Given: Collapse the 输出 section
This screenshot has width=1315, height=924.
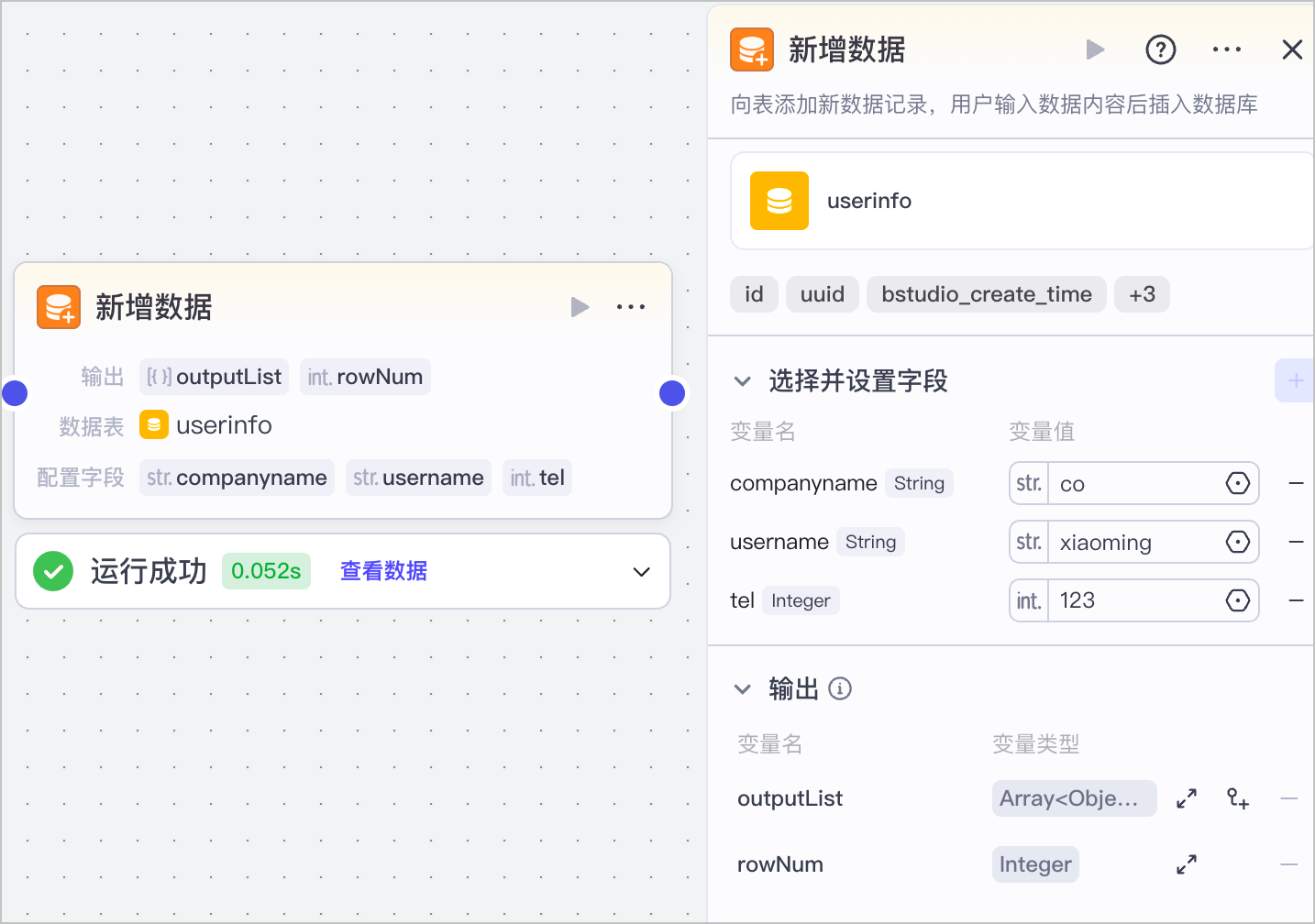Looking at the screenshot, I should pyautogui.click(x=743, y=688).
